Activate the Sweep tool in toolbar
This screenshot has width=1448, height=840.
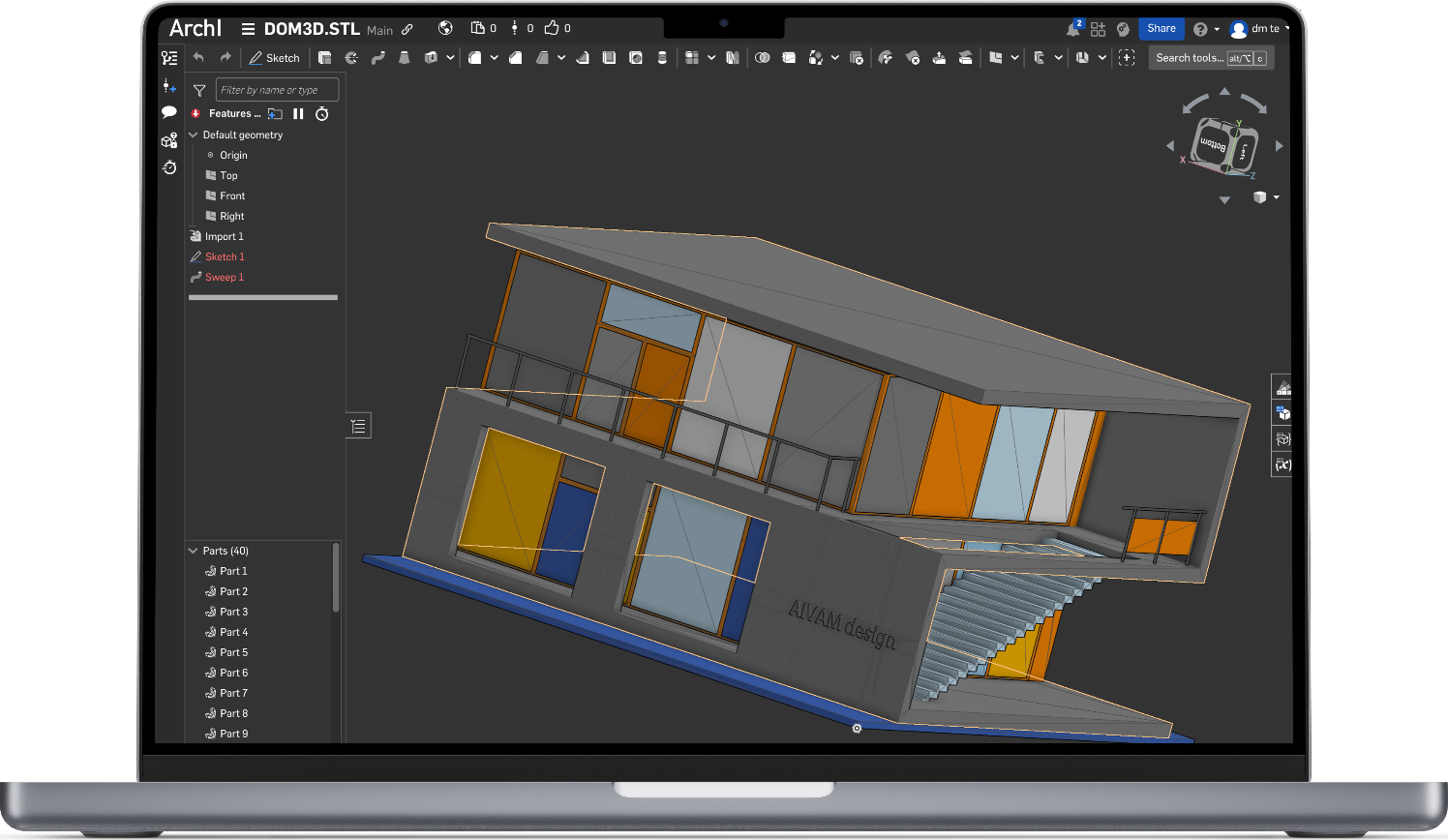[378, 58]
